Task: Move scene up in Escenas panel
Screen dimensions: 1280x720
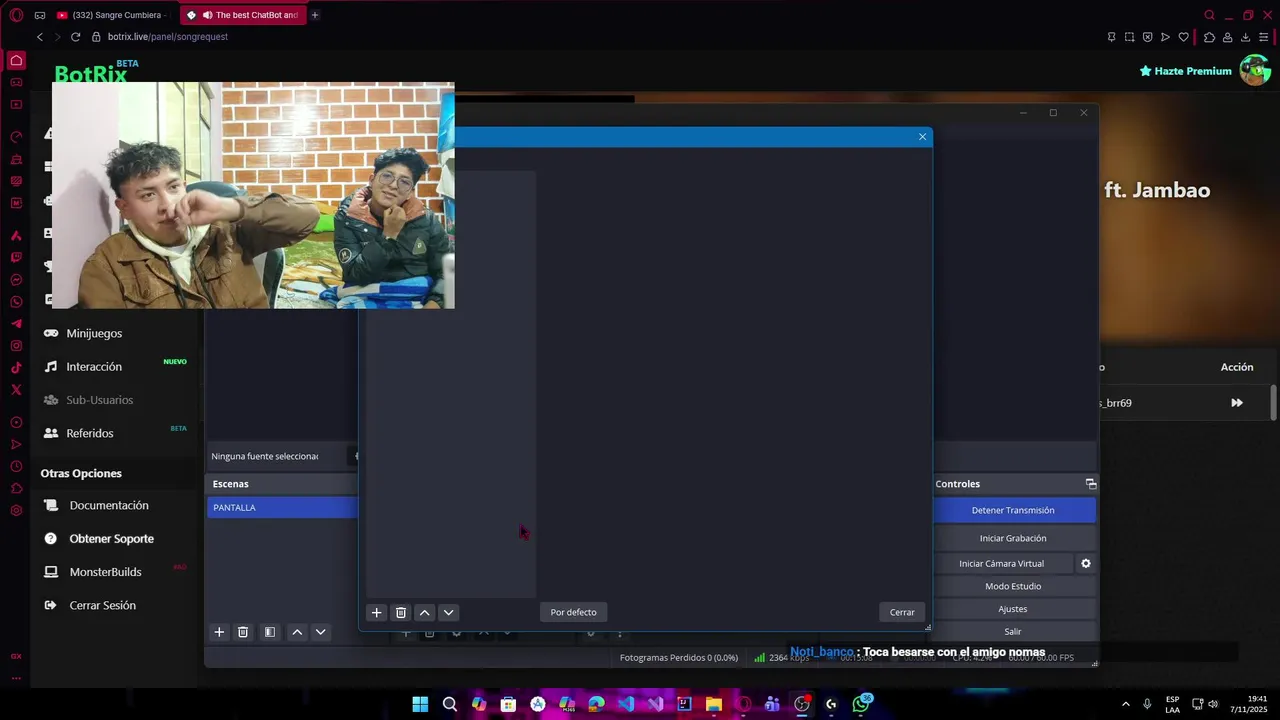Action: [x=297, y=632]
